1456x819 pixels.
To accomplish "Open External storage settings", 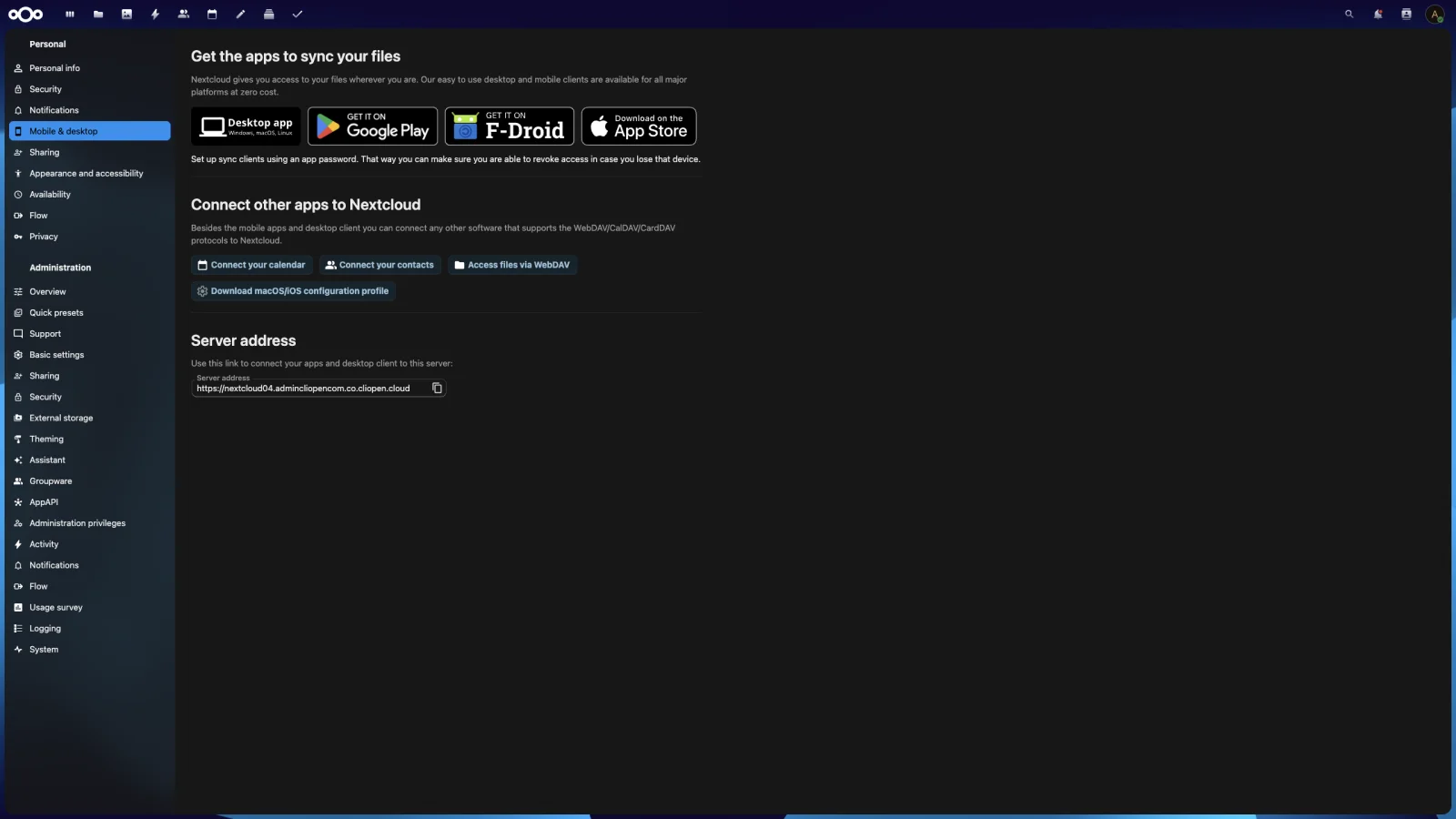I will tap(90, 418).
